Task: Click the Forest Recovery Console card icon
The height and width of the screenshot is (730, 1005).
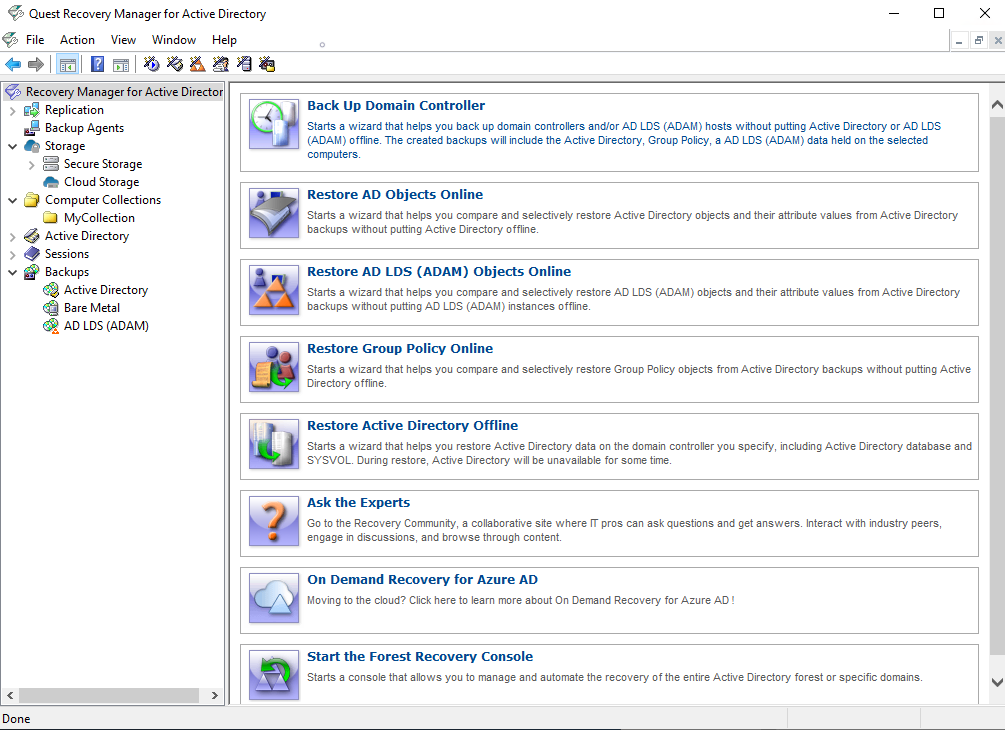Action: tap(274, 675)
